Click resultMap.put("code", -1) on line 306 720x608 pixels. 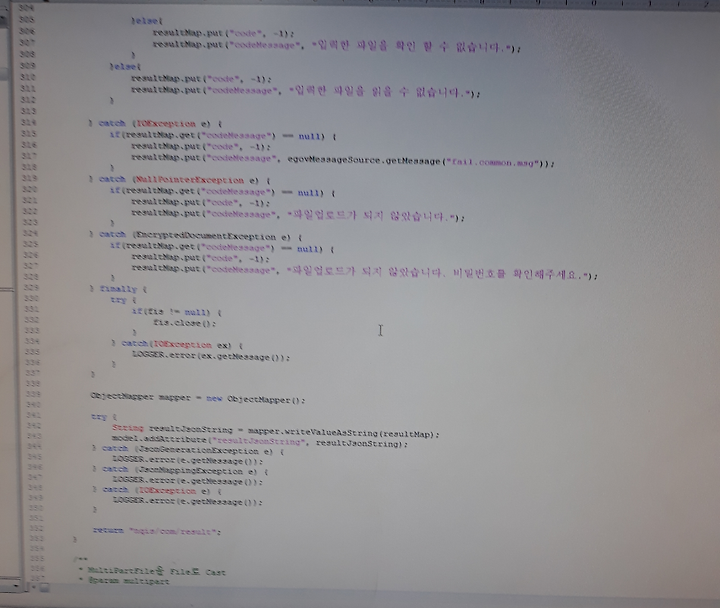[223, 33]
